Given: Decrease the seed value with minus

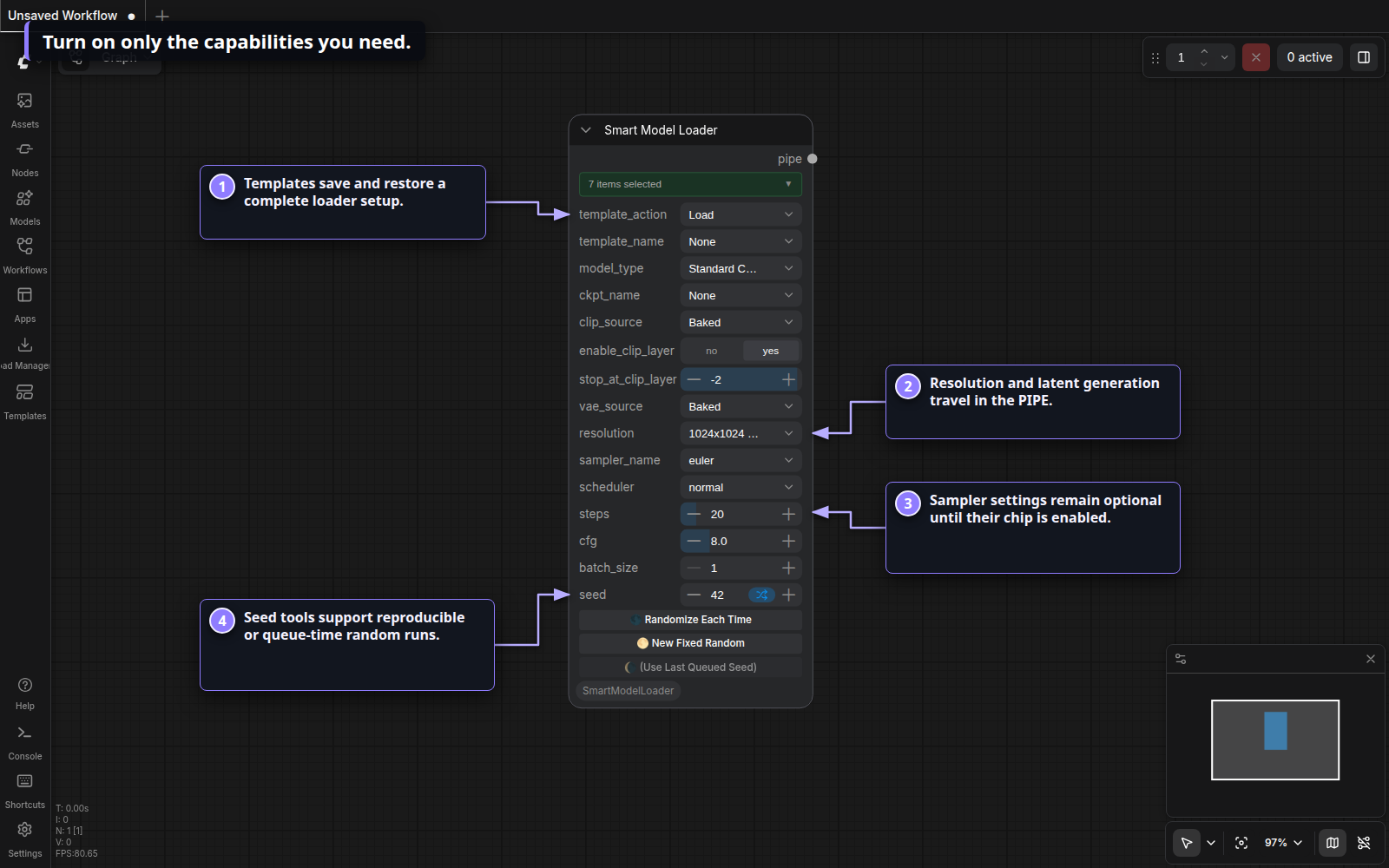Looking at the screenshot, I should 694,595.
